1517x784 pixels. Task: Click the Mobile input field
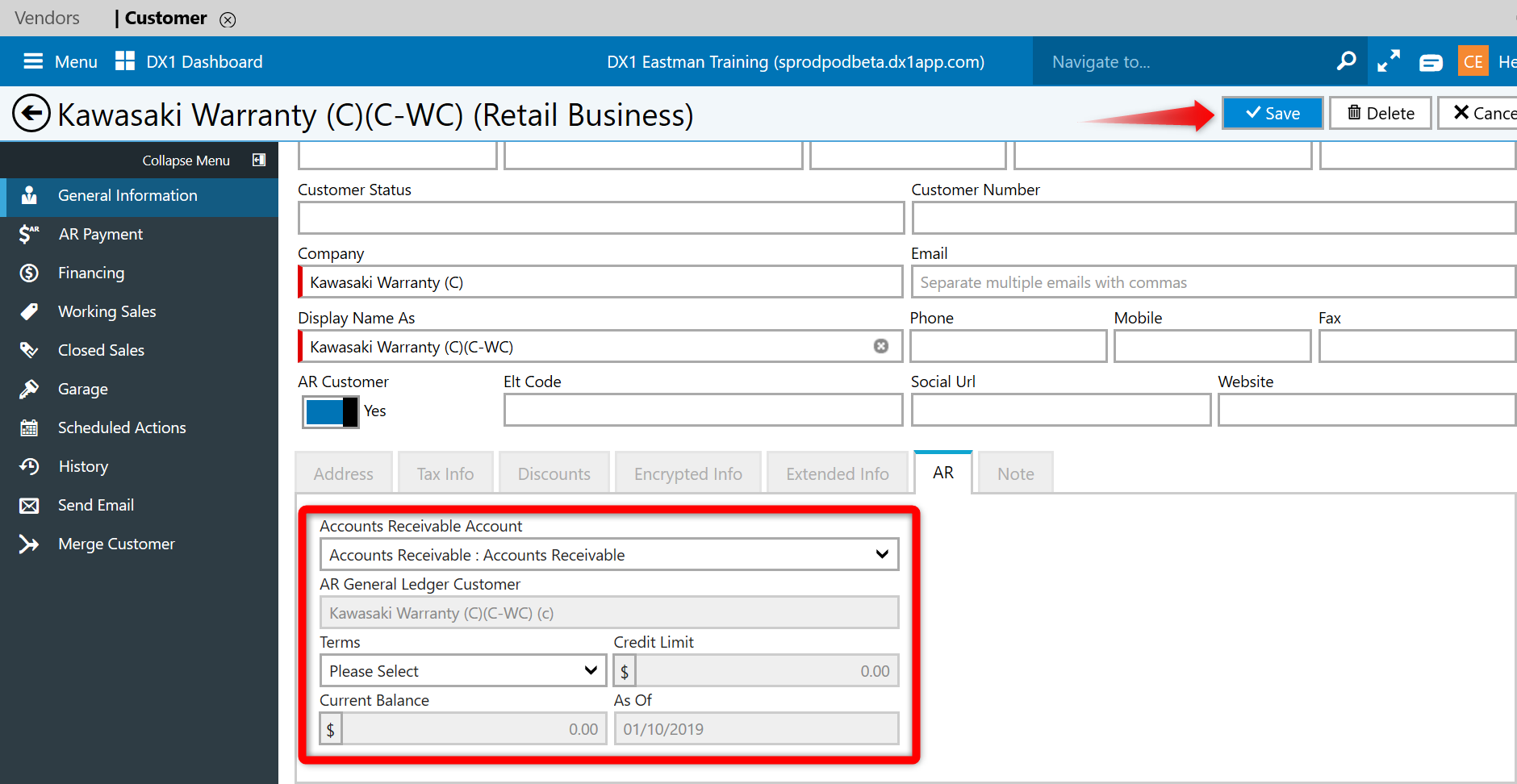coord(1213,346)
